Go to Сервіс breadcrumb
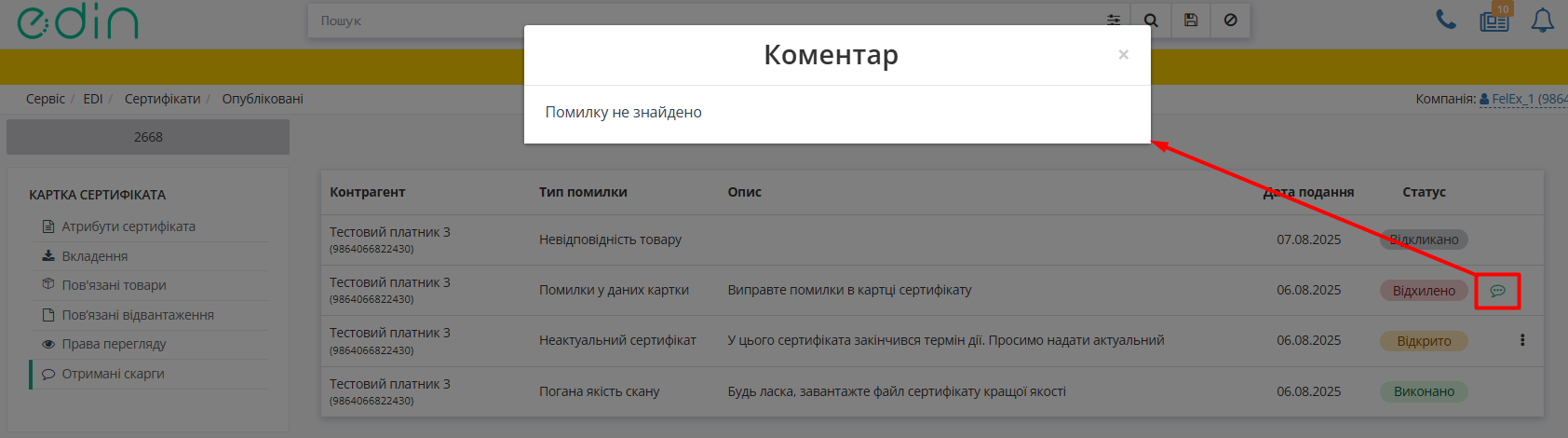 pos(46,99)
